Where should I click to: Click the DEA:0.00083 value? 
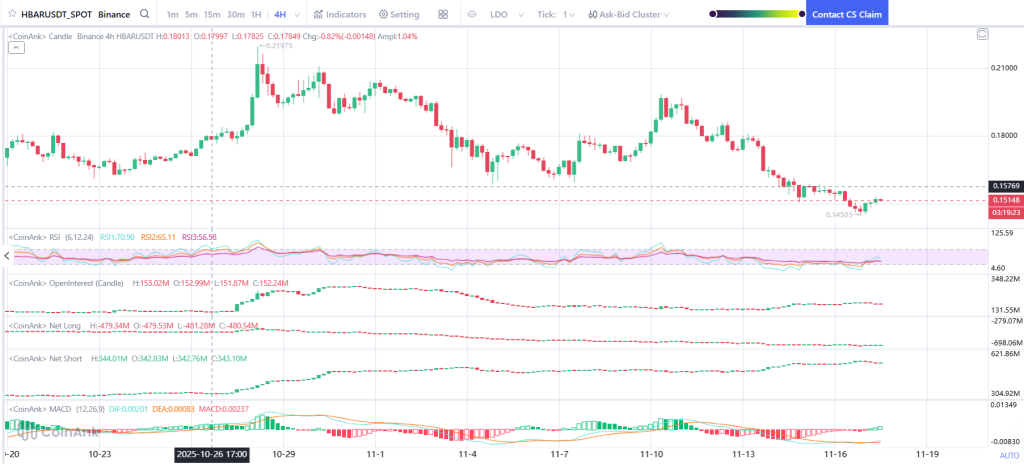tap(176, 408)
